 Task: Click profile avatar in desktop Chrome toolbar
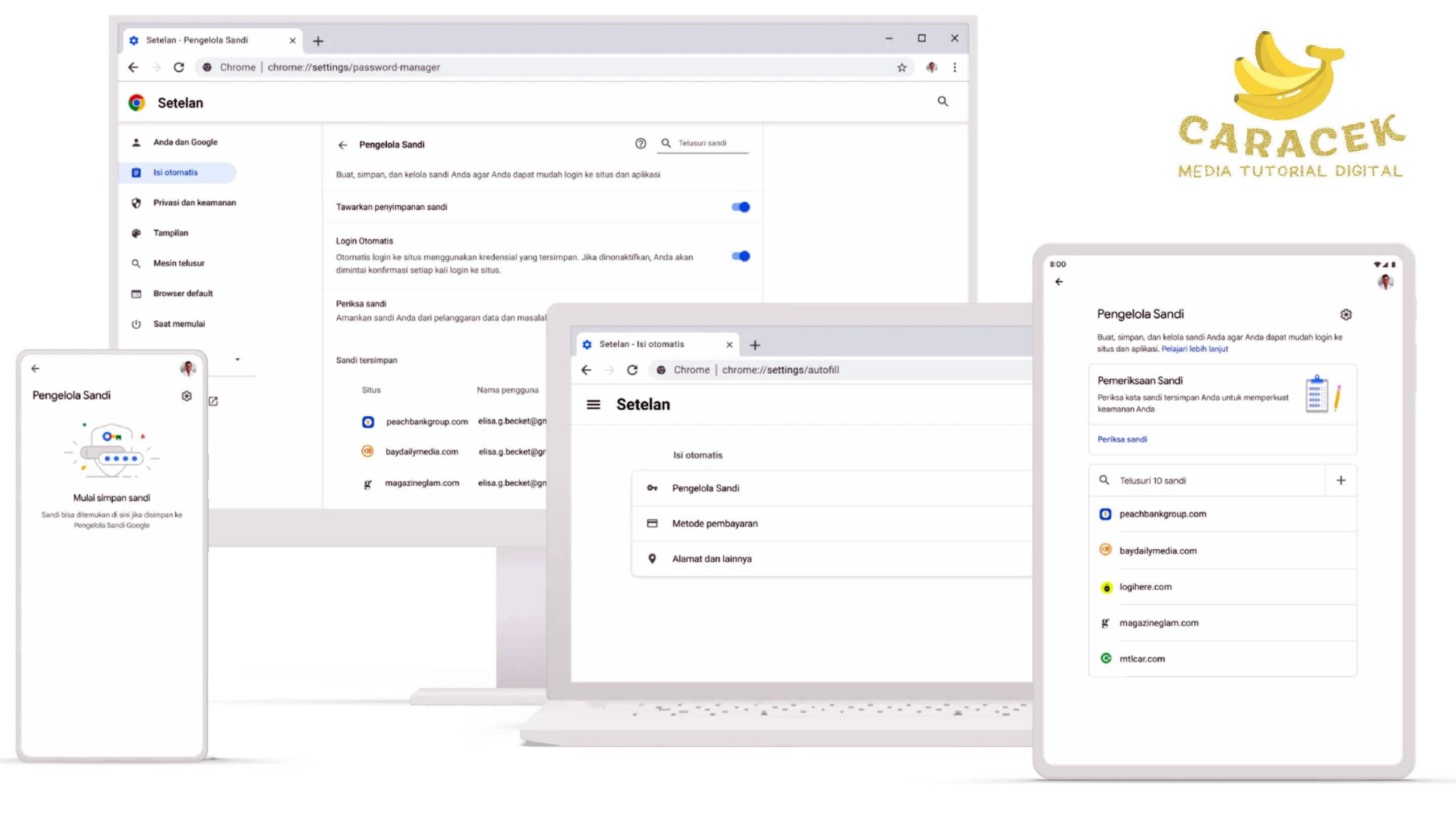(931, 67)
